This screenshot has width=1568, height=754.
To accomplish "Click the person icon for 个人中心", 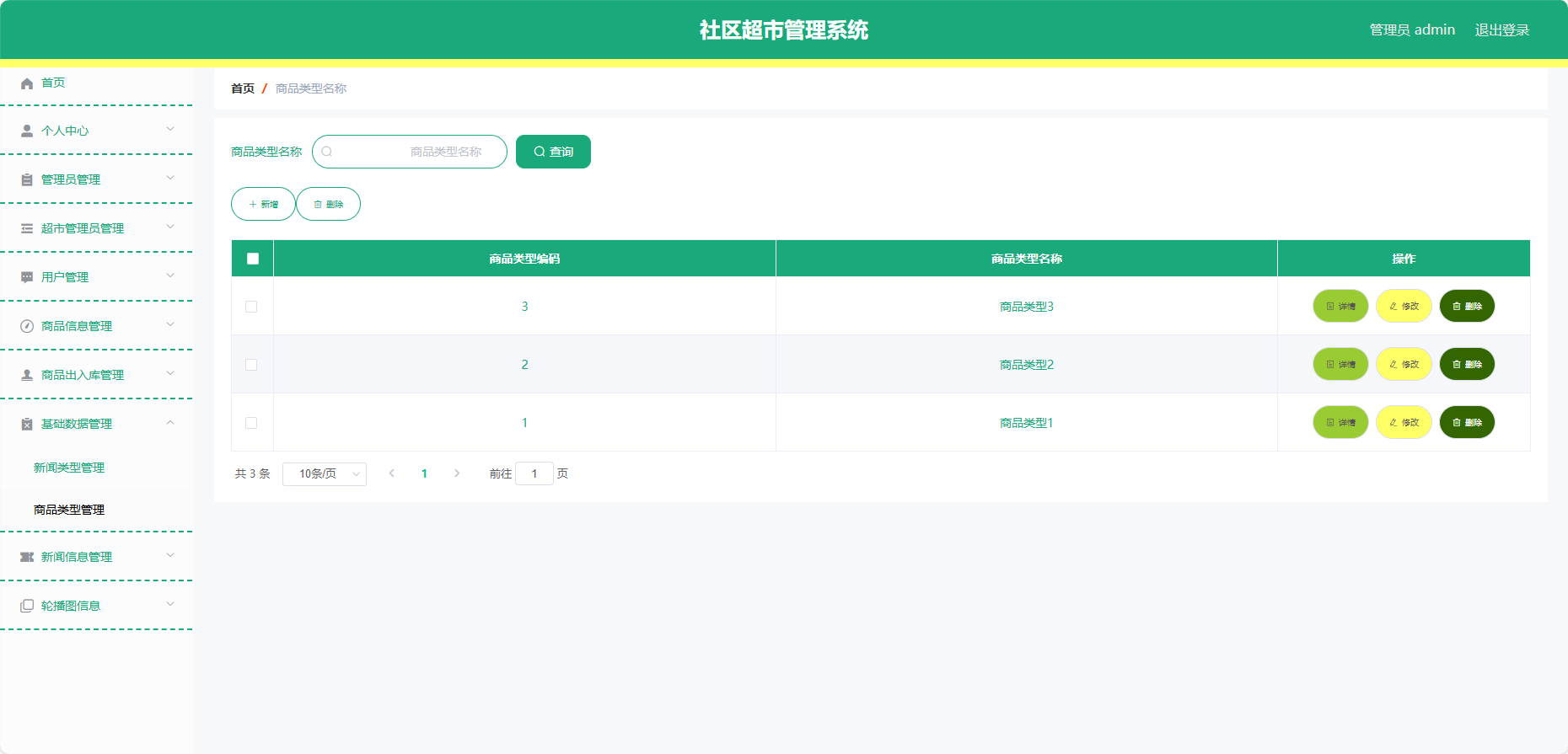I will click(27, 131).
